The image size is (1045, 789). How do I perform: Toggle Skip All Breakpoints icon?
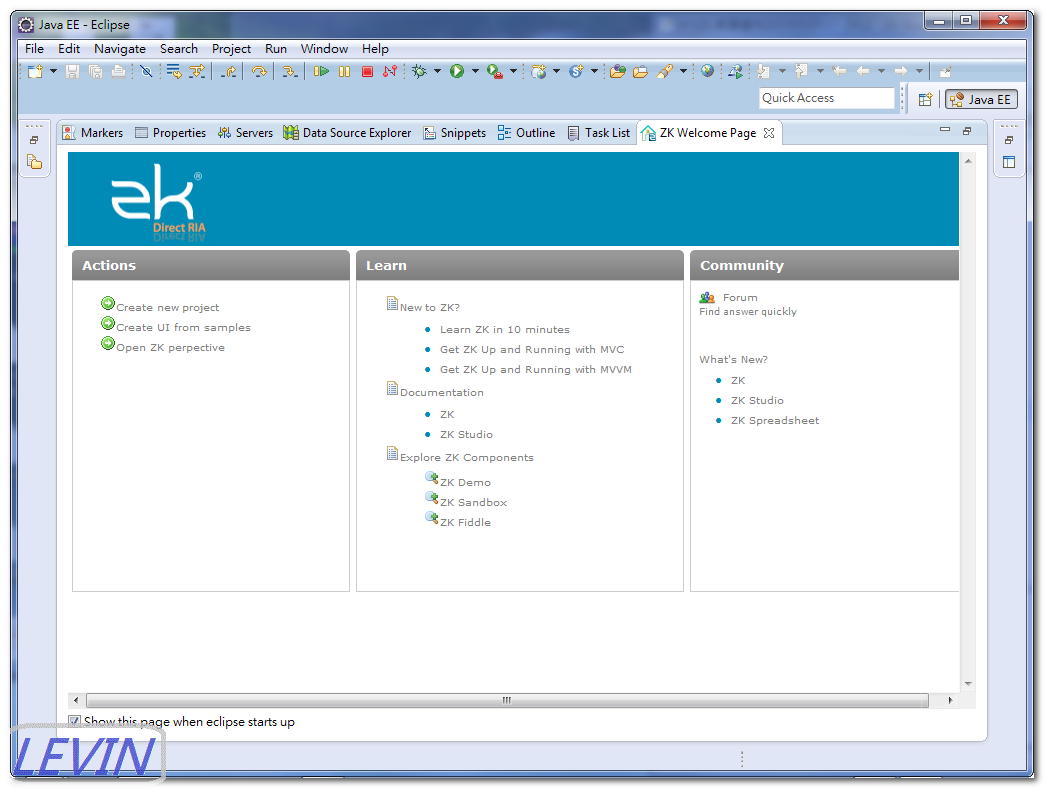click(147, 71)
